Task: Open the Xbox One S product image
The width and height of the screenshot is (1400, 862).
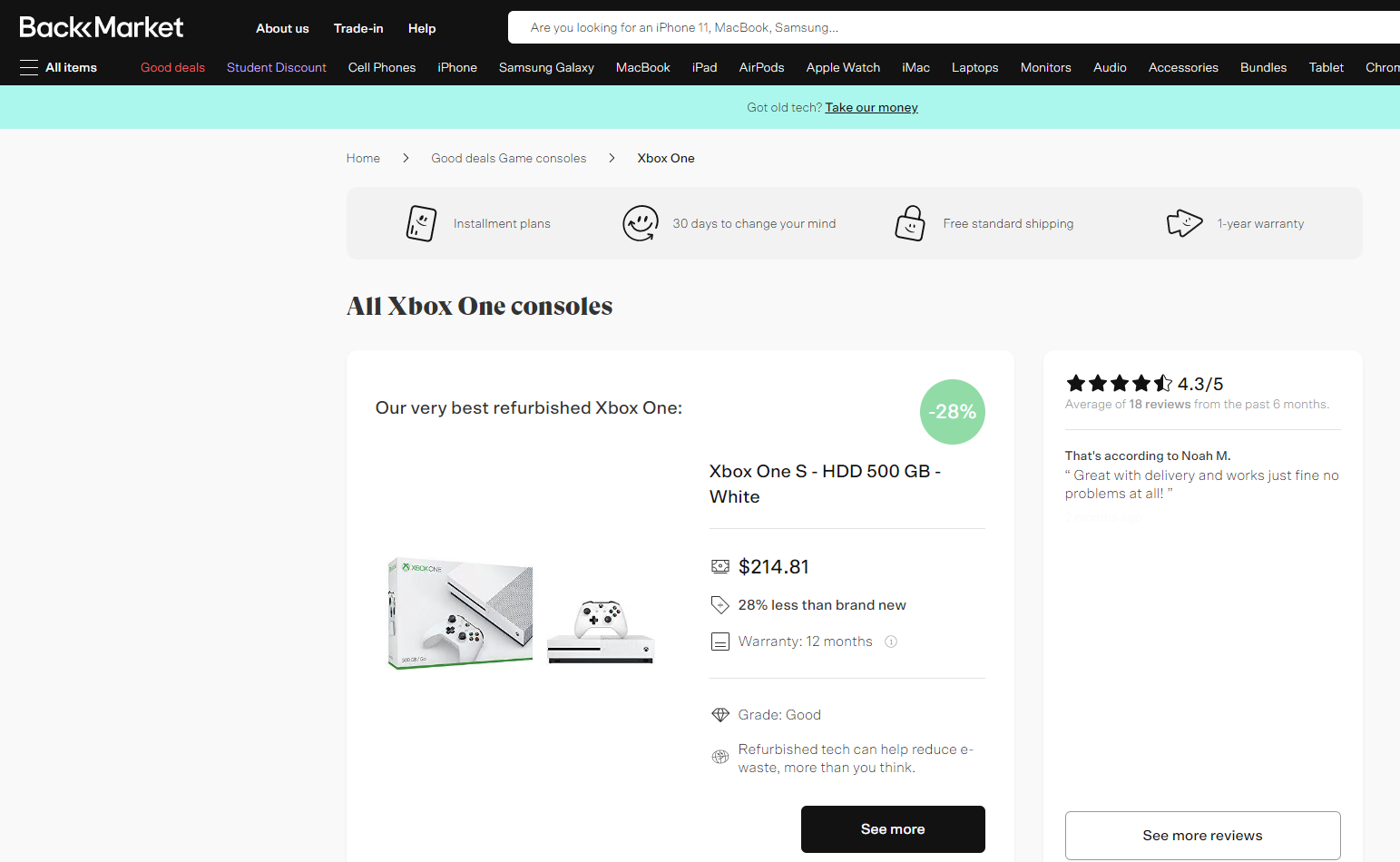Action: 522,613
